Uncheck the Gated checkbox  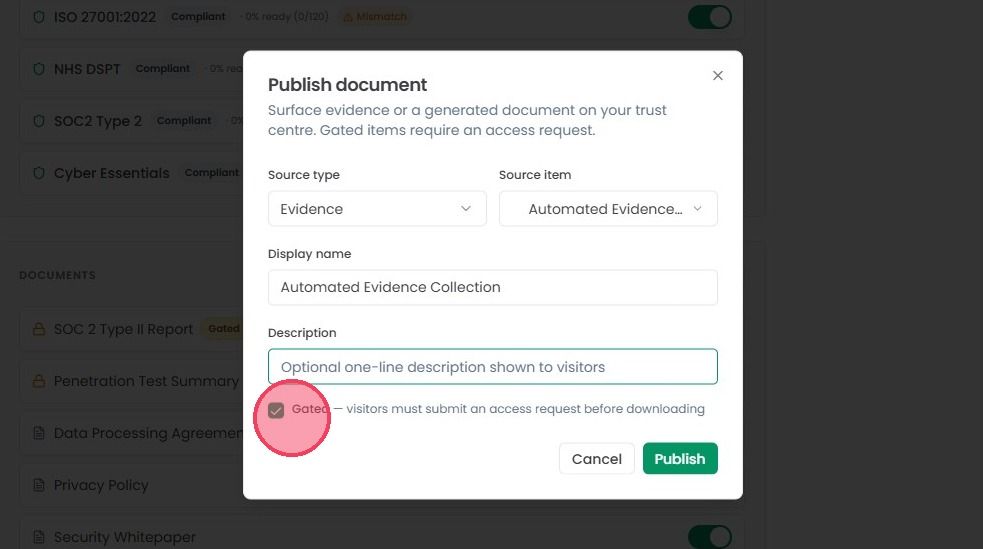276,410
